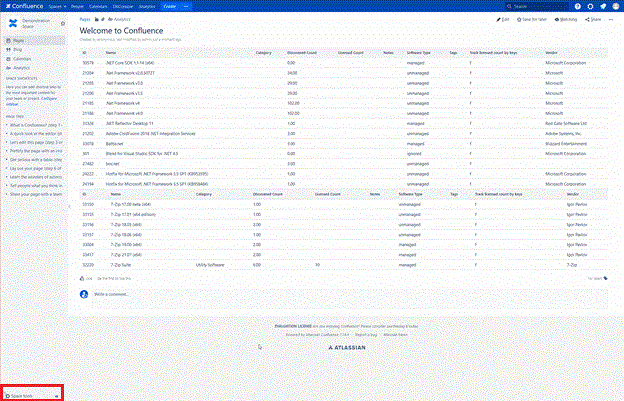This screenshot has width=624, height=401.
Task: Click the Edit page button
Action: tap(504, 19)
